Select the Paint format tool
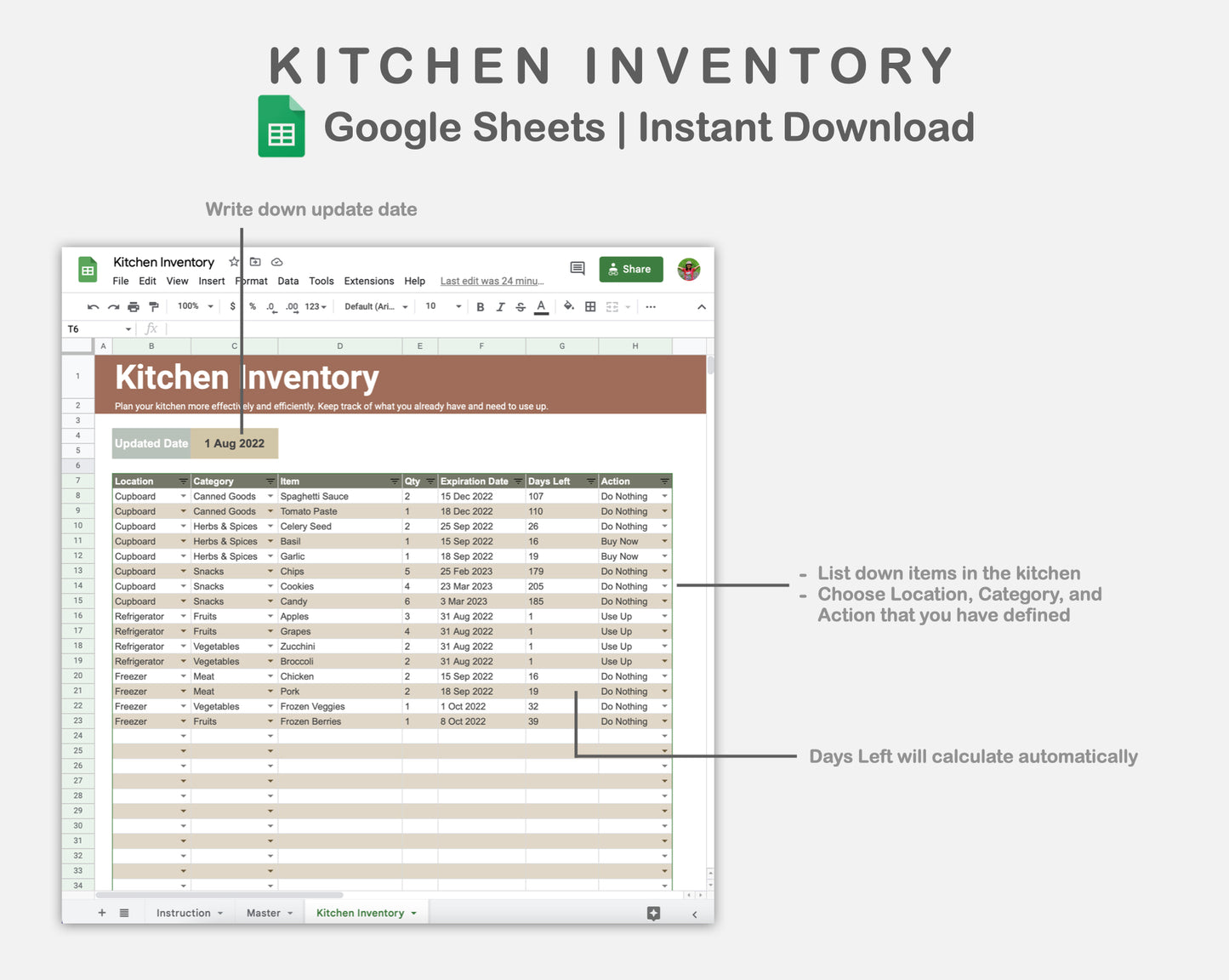The image size is (1229, 980). 154,306
